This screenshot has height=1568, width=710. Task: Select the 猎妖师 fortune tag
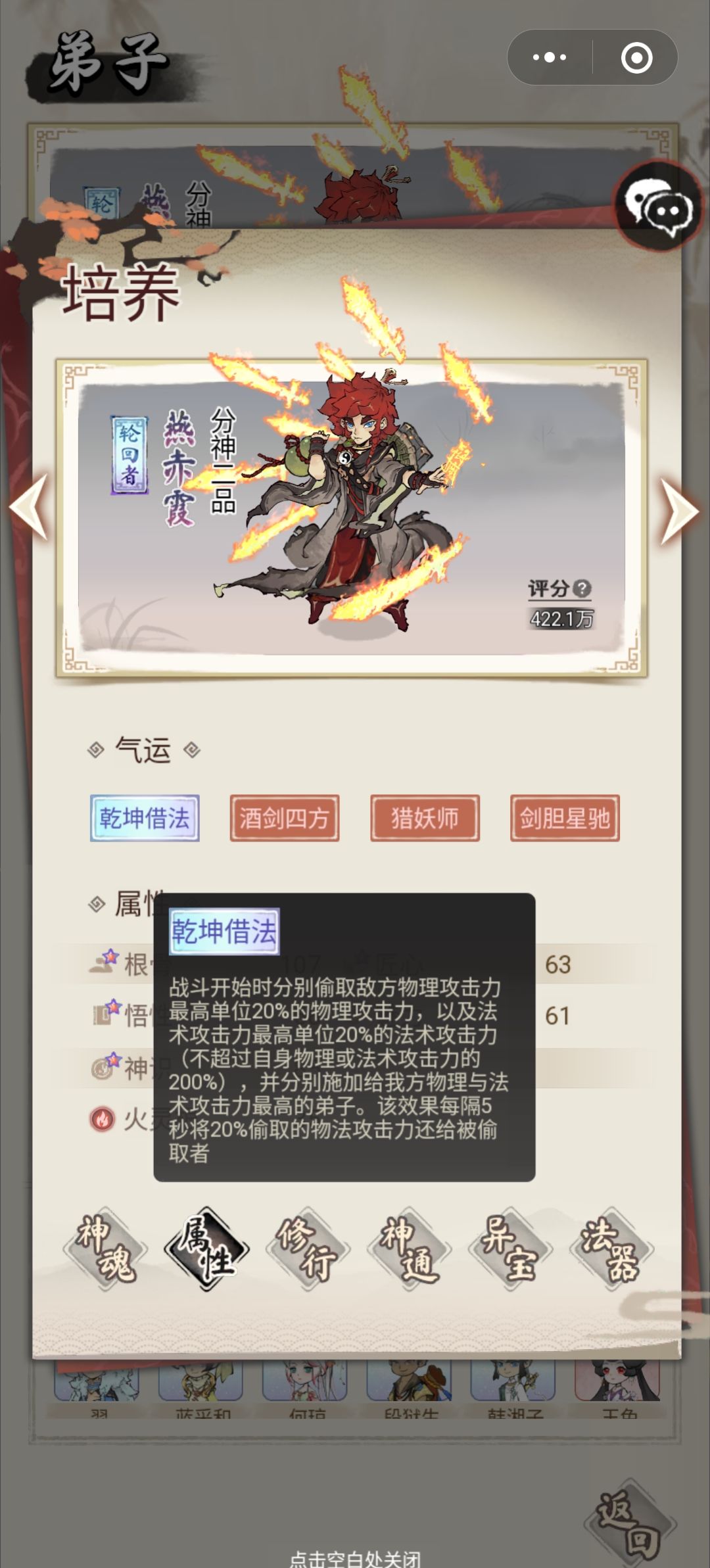[425, 819]
